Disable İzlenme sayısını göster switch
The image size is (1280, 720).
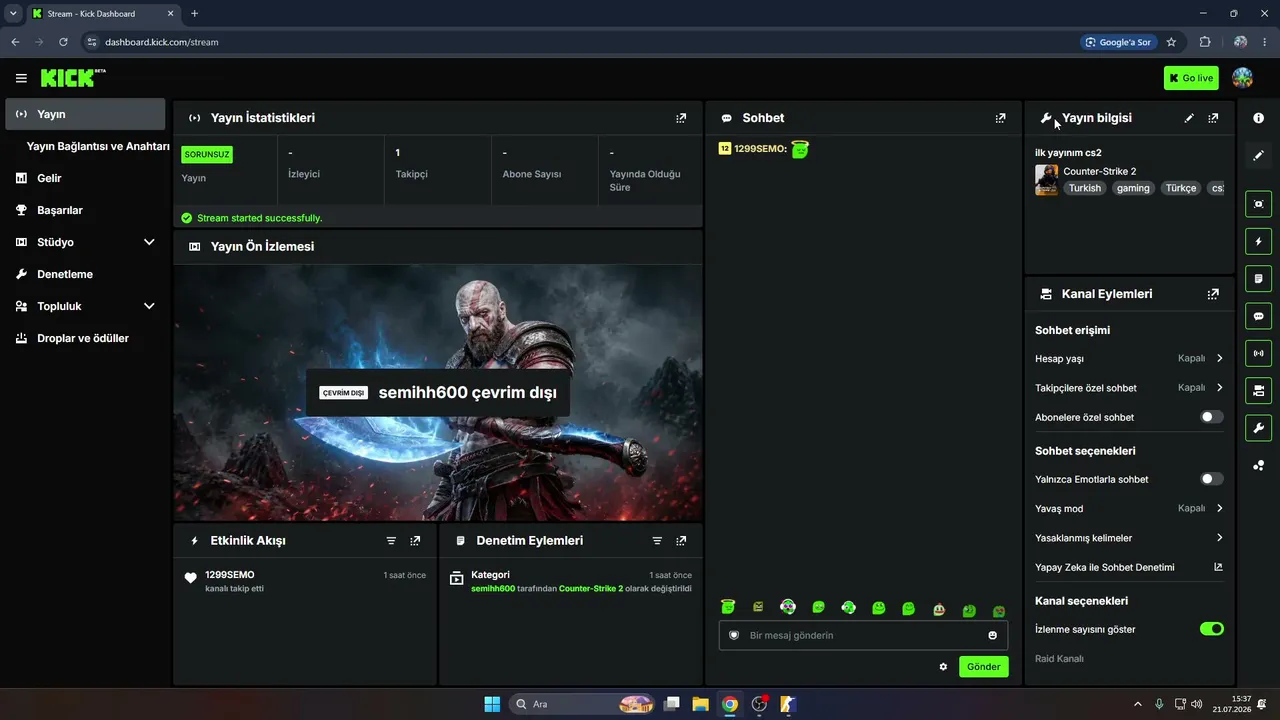(1211, 629)
